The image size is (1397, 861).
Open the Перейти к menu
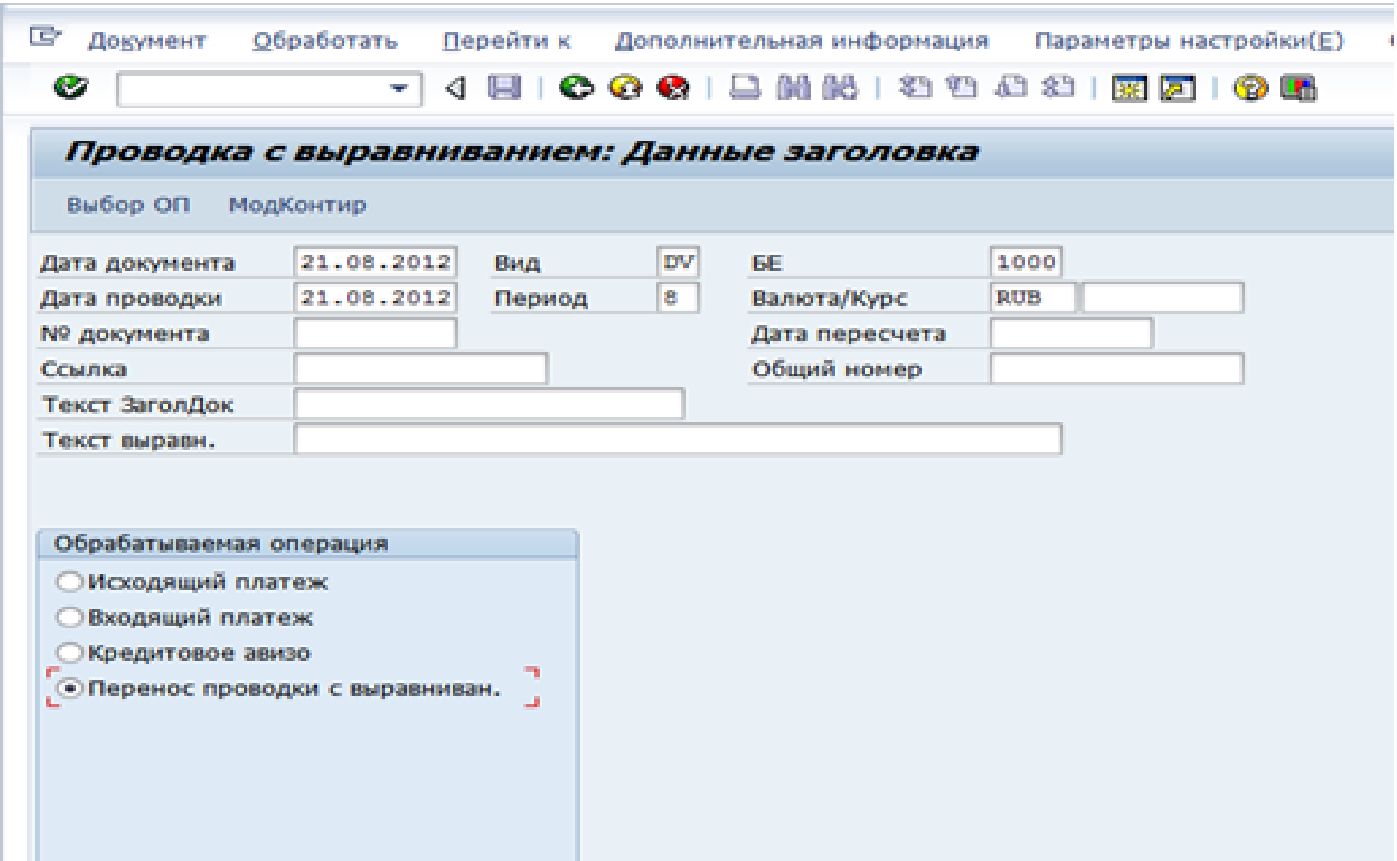[505, 41]
